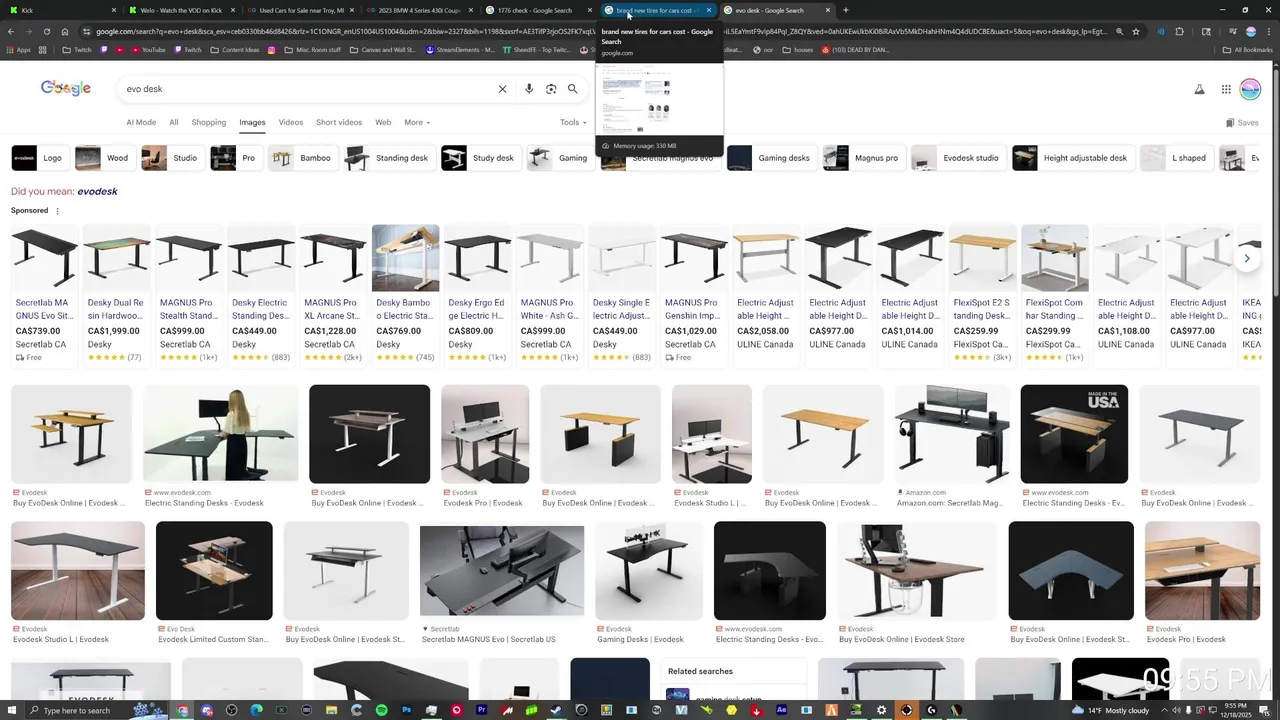Open the Google account avatar
This screenshot has height=720, width=1280.
pos(1250,89)
